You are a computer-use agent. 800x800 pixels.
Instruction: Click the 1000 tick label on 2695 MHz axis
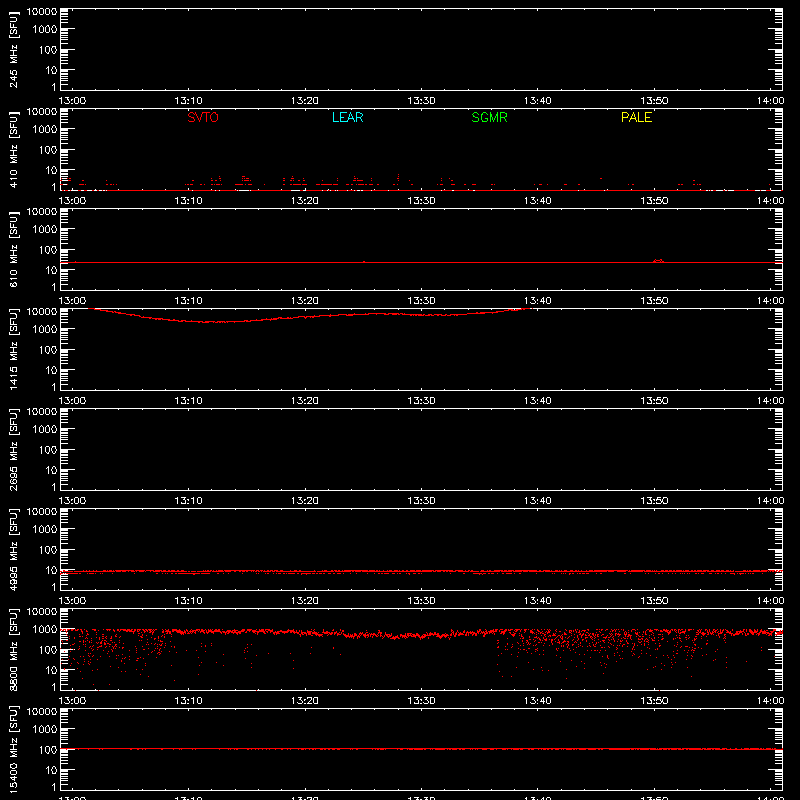[45, 430]
